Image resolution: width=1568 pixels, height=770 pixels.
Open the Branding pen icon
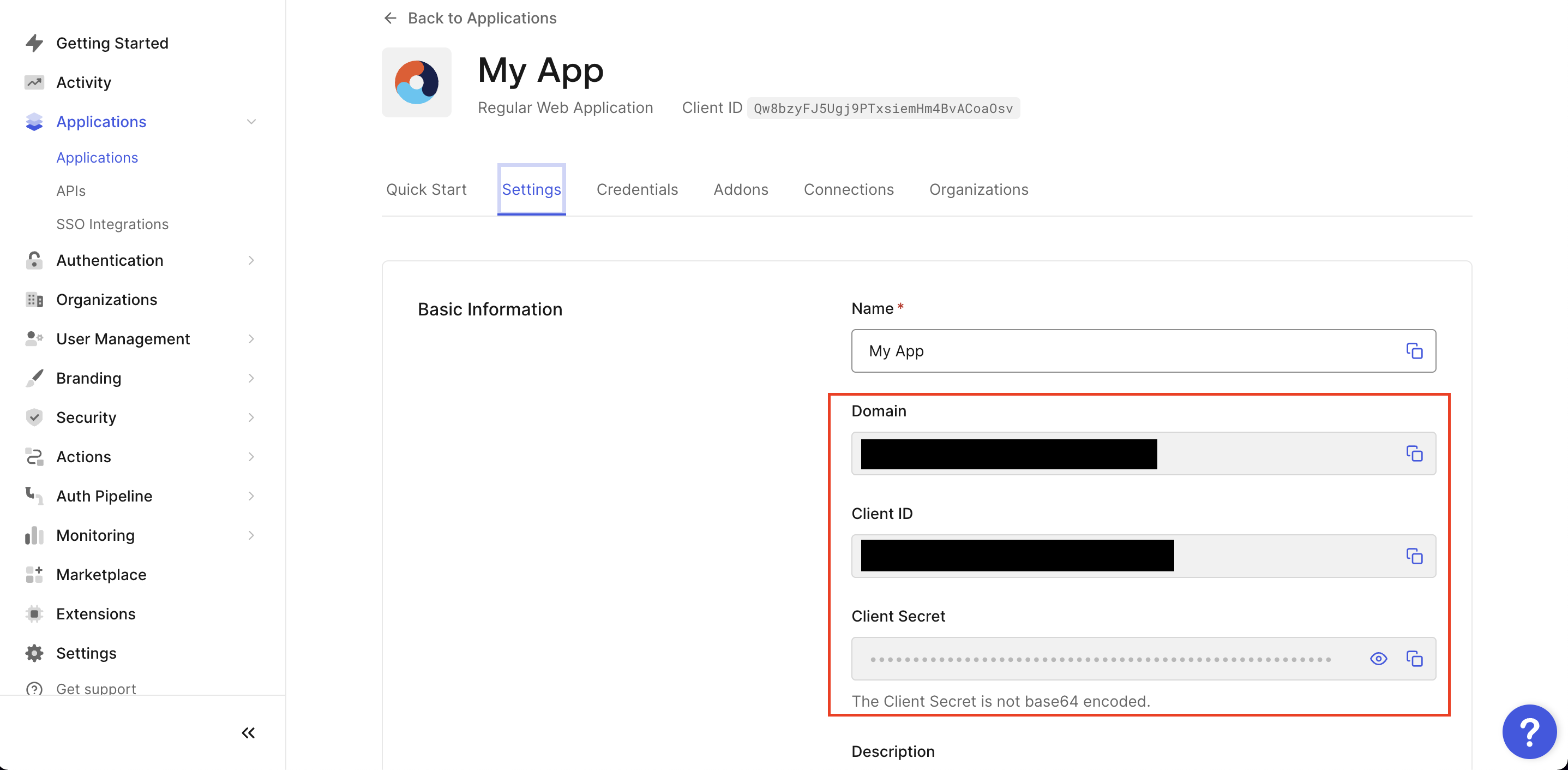pos(34,378)
